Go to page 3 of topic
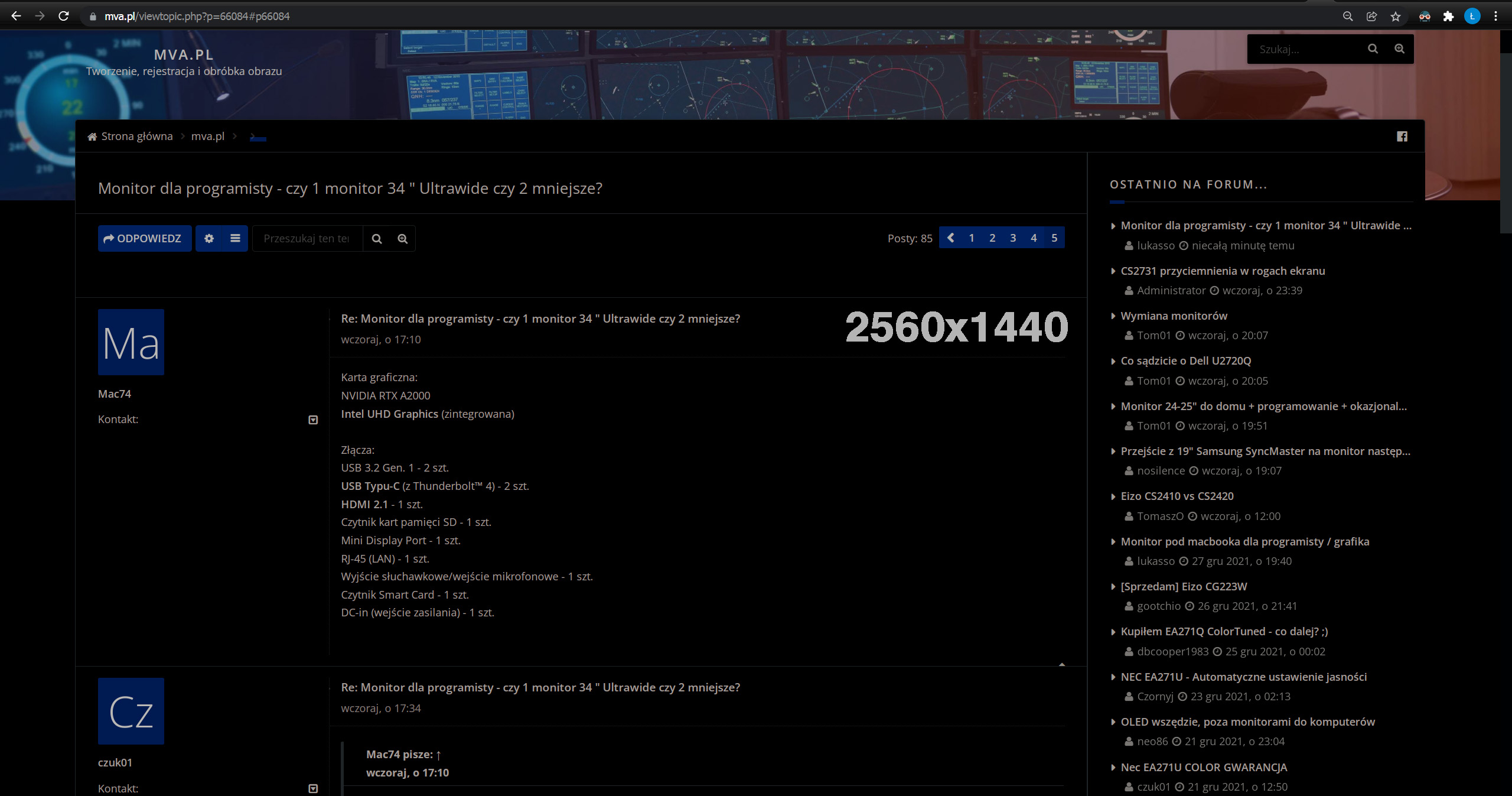The width and height of the screenshot is (1512, 796). point(1013,238)
